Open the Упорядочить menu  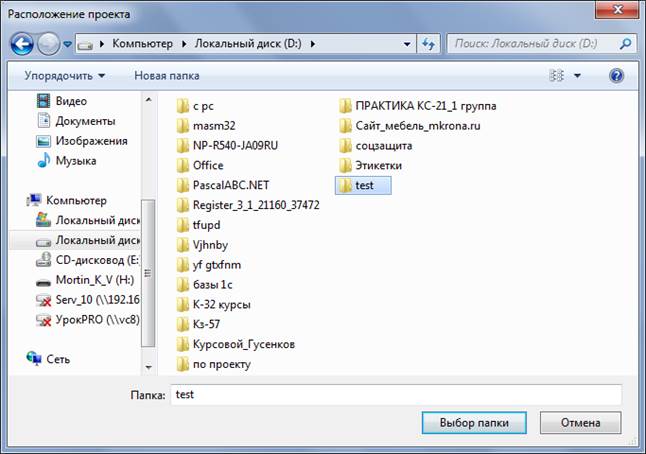(65, 76)
